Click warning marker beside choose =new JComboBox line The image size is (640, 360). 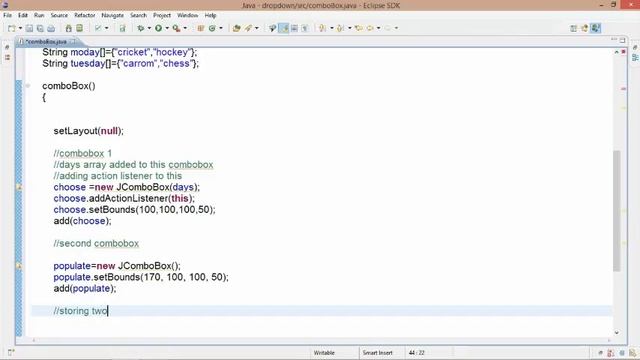point(19,187)
